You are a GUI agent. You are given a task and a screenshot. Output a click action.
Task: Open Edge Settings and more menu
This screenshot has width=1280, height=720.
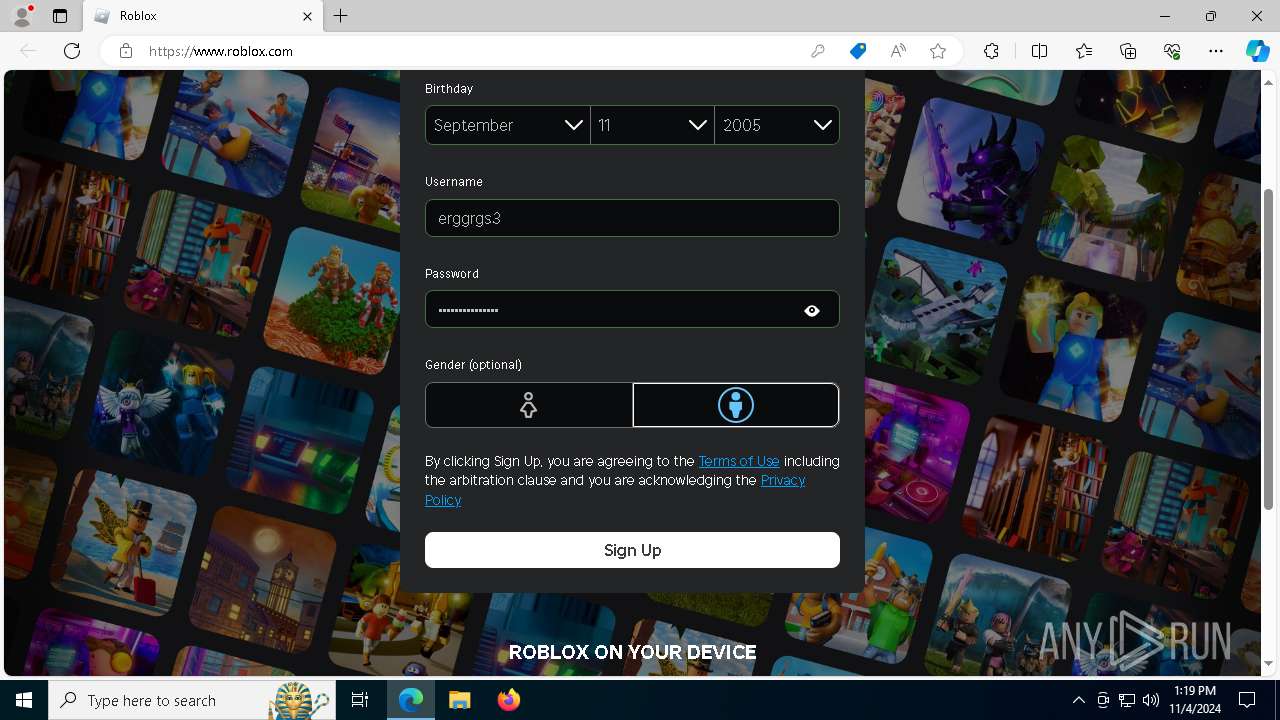[x=1216, y=51]
